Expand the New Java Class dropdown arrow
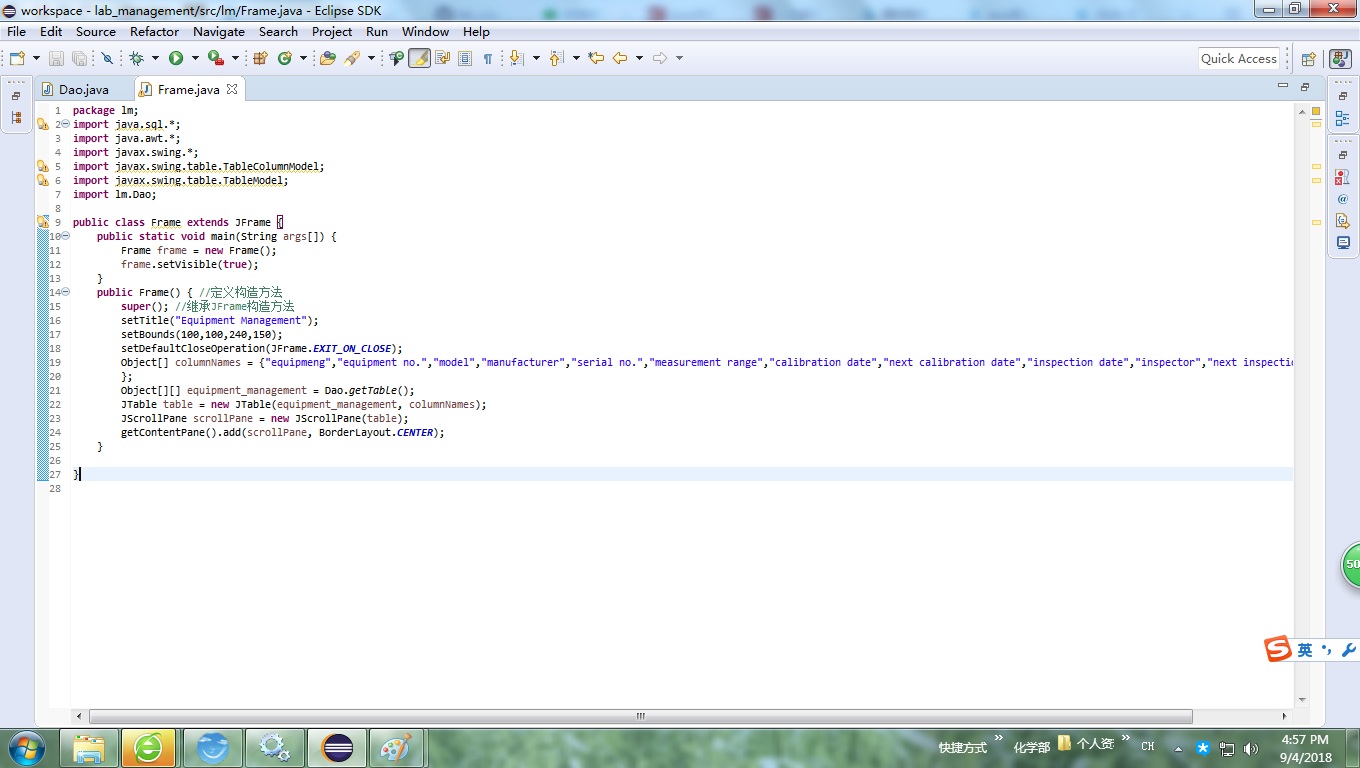This screenshot has width=1360, height=768. point(302,58)
